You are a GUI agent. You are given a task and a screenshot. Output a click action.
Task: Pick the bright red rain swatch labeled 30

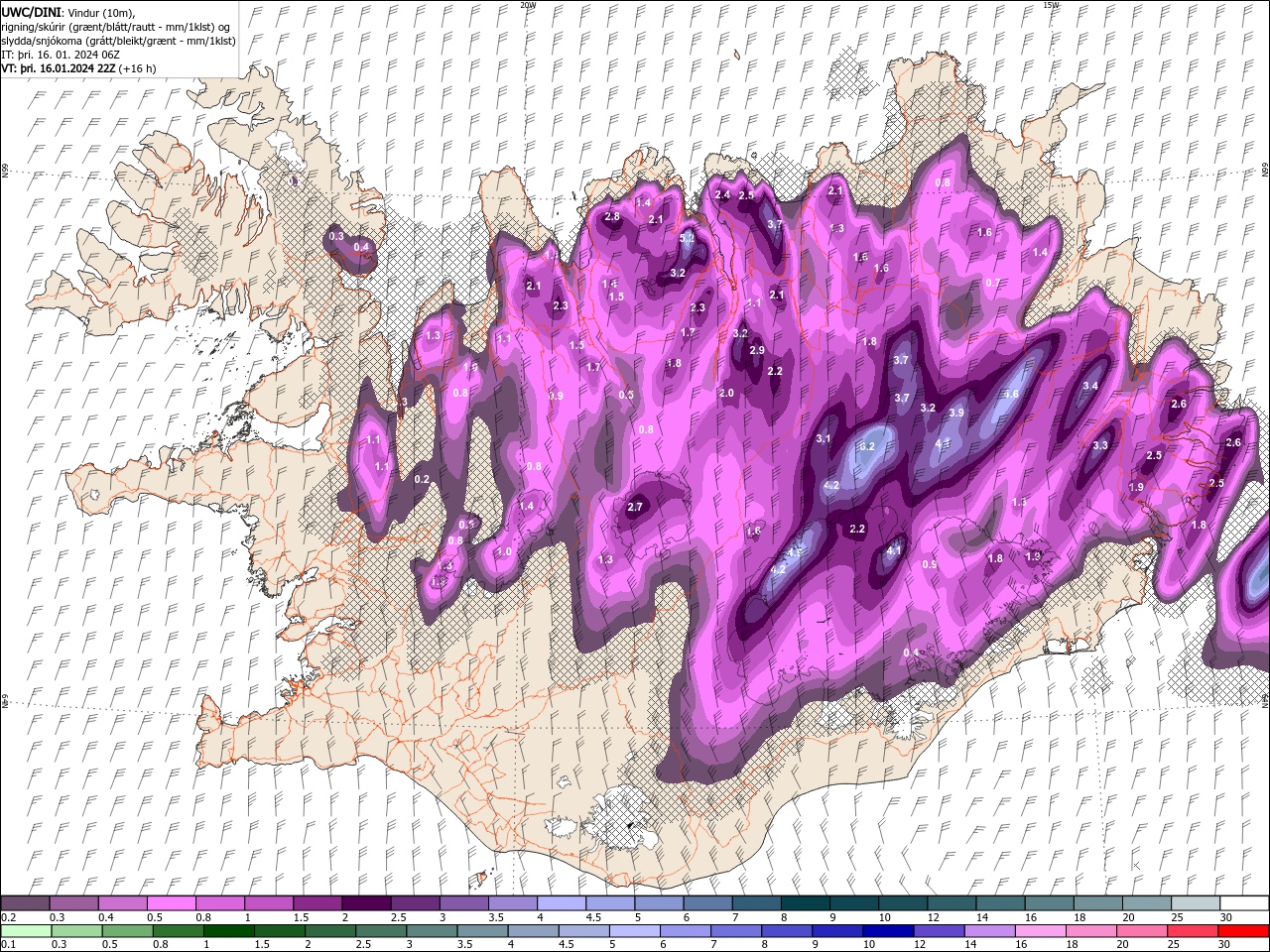1243,931
